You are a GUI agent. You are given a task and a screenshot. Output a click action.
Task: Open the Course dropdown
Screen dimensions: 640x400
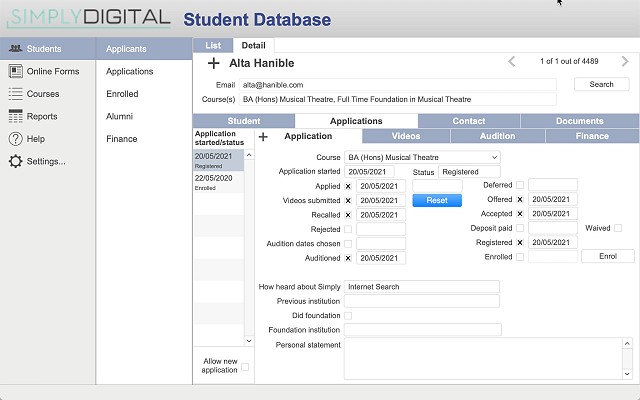(422, 157)
